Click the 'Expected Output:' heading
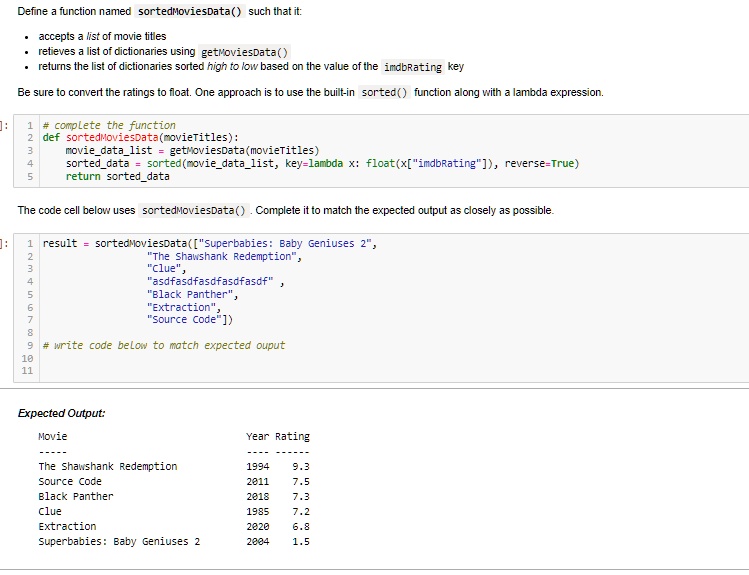Image resolution: width=749 pixels, height=575 pixels. click(62, 413)
